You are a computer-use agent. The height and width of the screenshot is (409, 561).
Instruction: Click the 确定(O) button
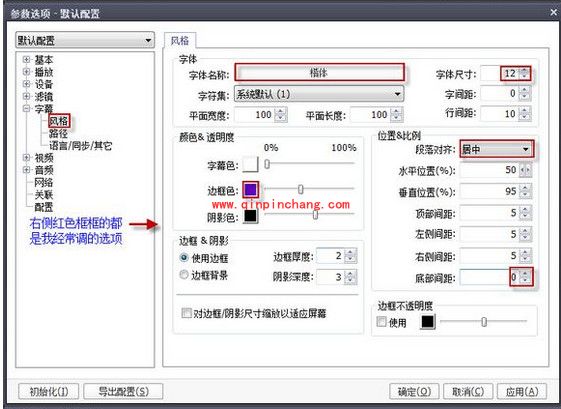click(x=414, y=391)
